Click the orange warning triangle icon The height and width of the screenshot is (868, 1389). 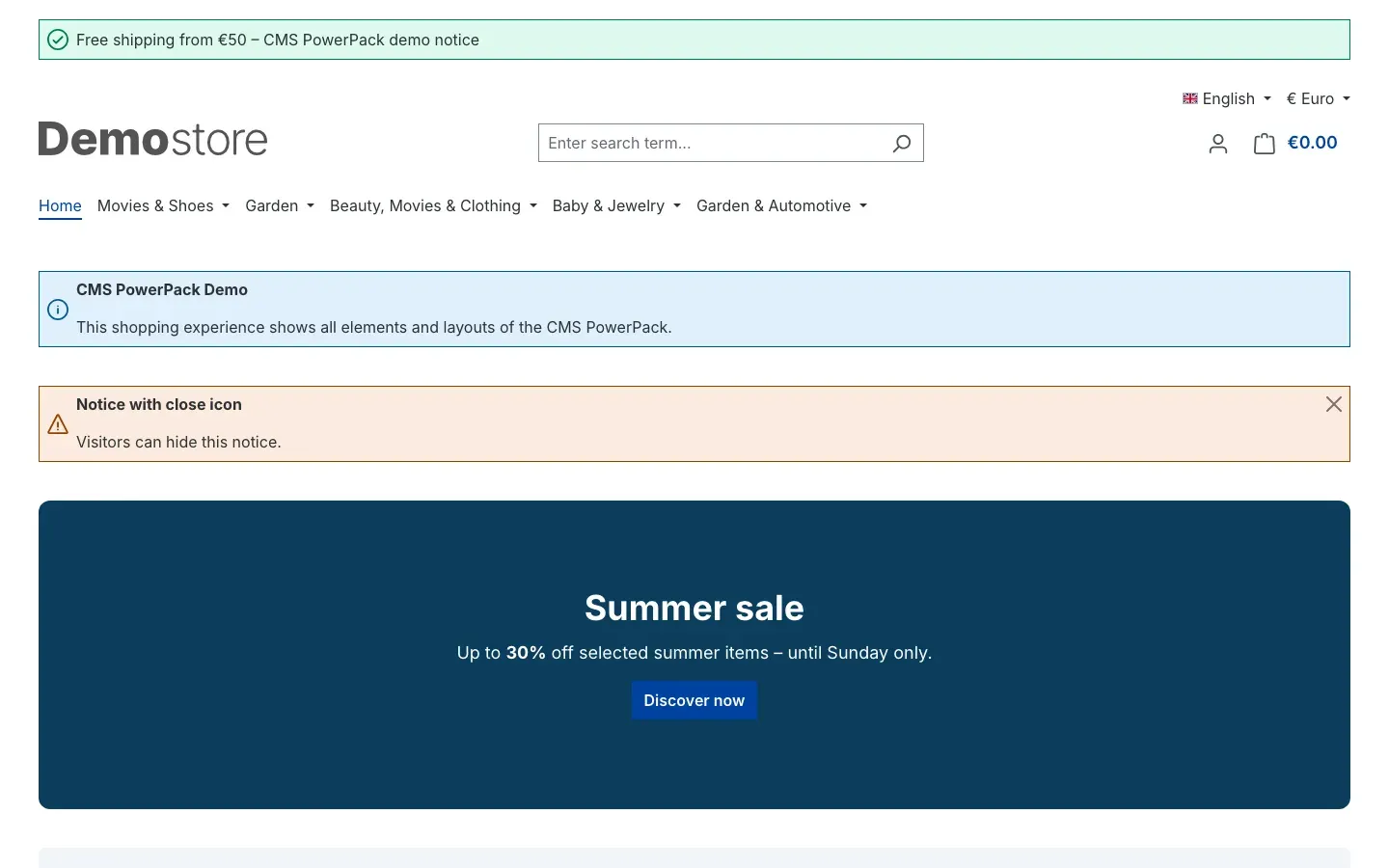58,424
